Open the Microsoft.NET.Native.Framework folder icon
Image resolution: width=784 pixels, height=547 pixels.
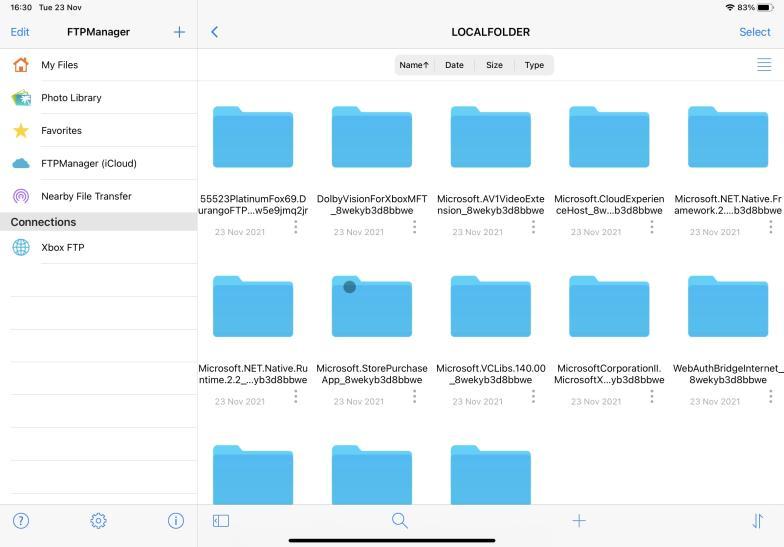(x=728, y=136)
